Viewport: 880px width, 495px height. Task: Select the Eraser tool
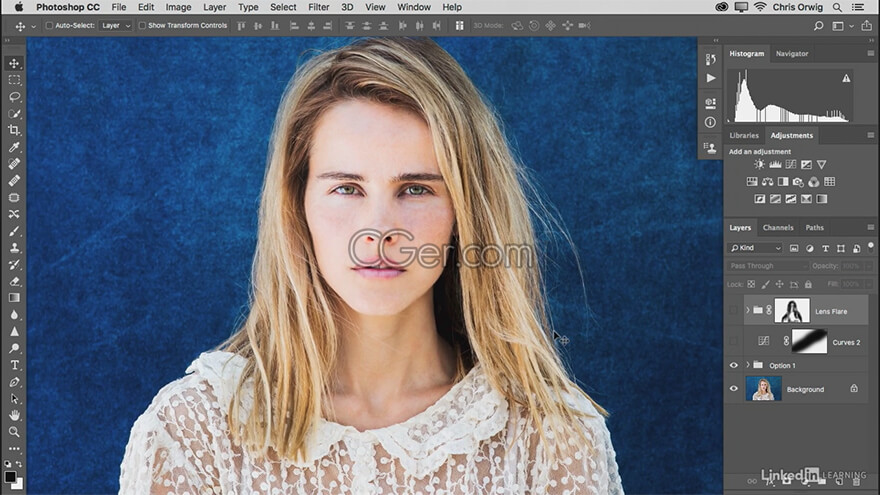(x=14, y=281)
